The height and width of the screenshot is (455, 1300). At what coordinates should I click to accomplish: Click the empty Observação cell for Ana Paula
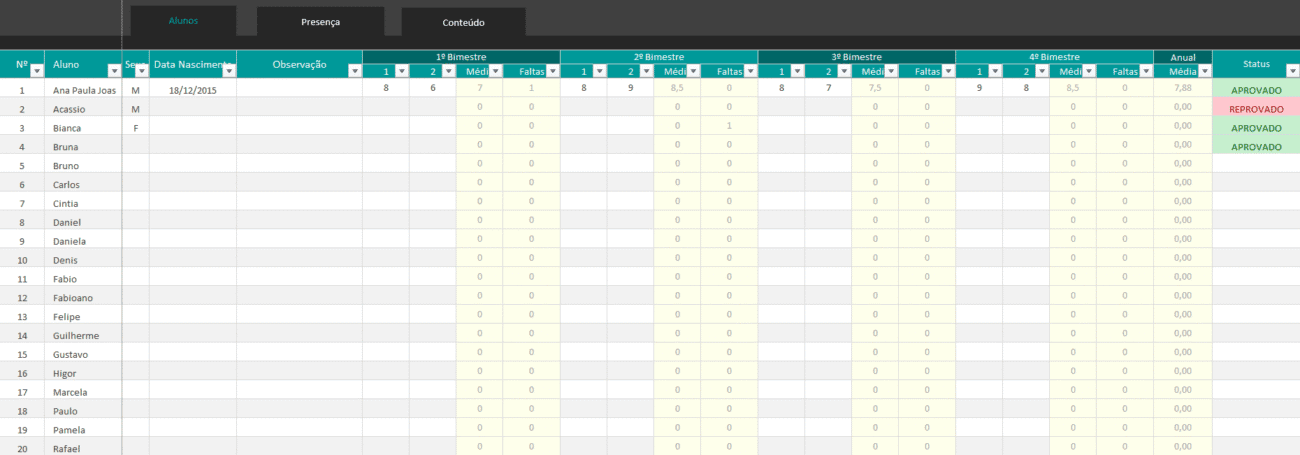pyautogui.click(x=299, y=89)
